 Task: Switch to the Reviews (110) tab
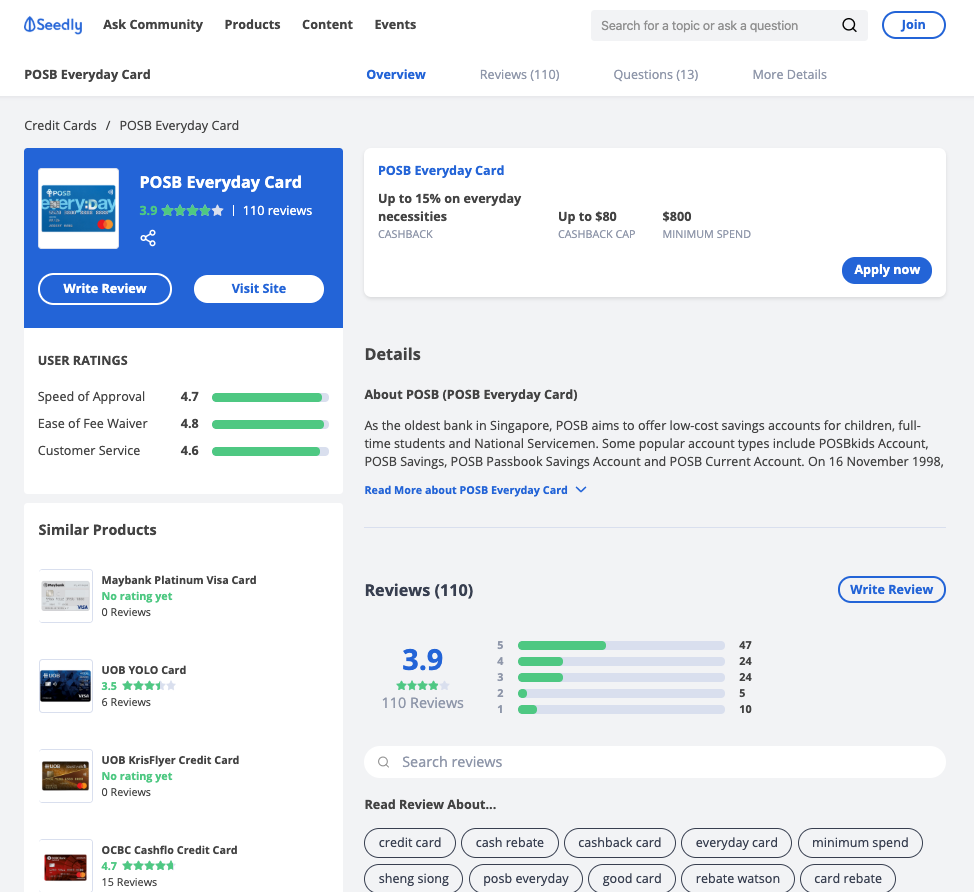pyautogui.click(x=519, y=75)
